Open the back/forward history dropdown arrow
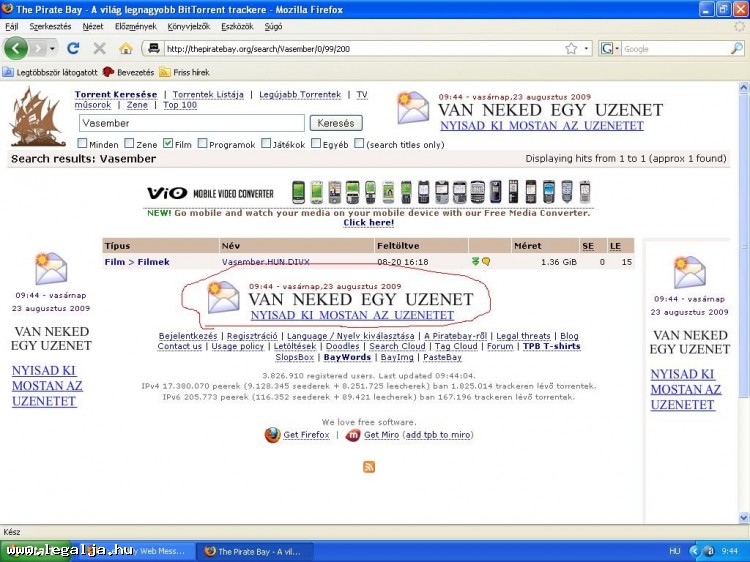The width and height of the screenshot is (750, 562). pos(50,48)
